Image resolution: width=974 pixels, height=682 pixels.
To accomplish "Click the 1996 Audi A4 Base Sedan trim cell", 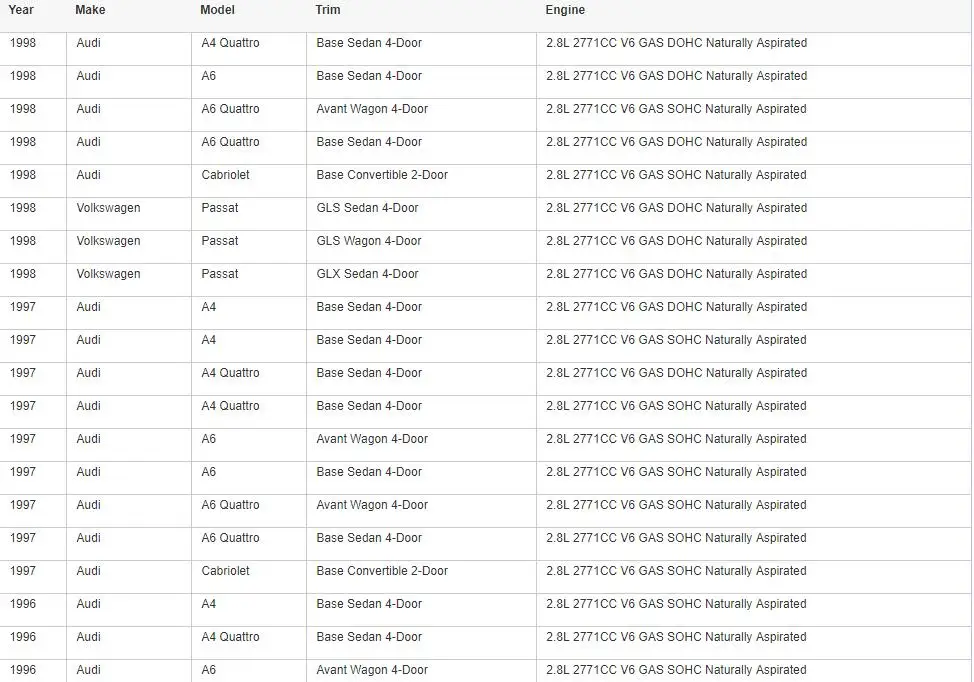I will (x=421, y=609).
